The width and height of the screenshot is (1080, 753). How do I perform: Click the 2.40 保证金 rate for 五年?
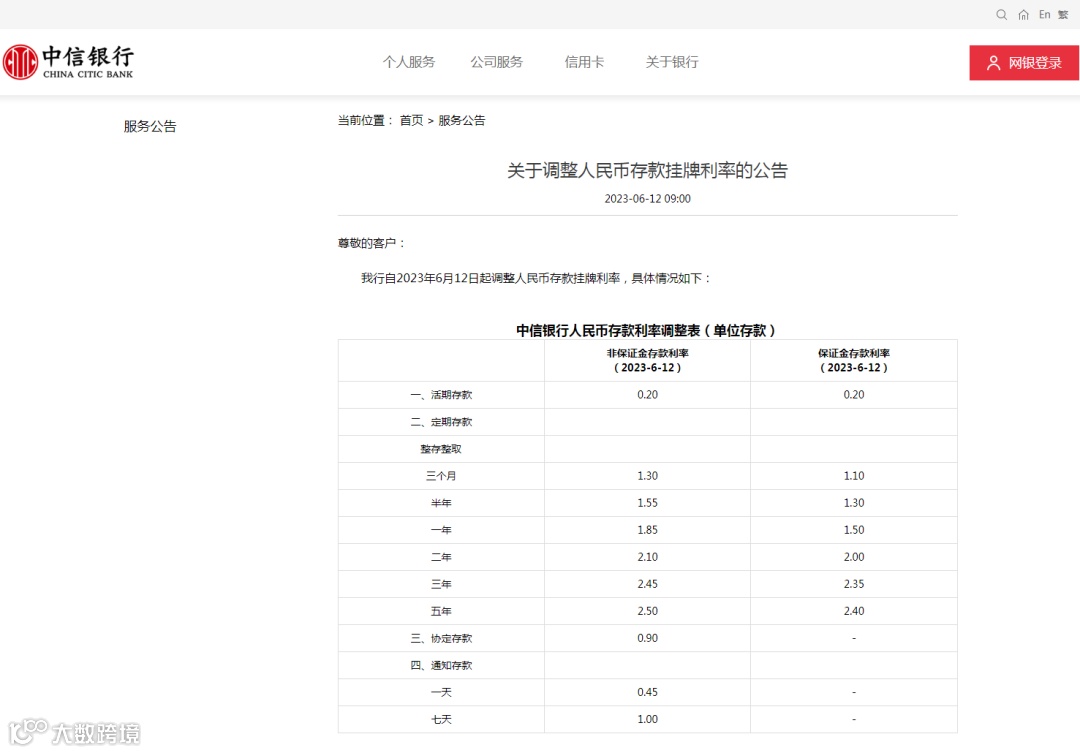854,611
